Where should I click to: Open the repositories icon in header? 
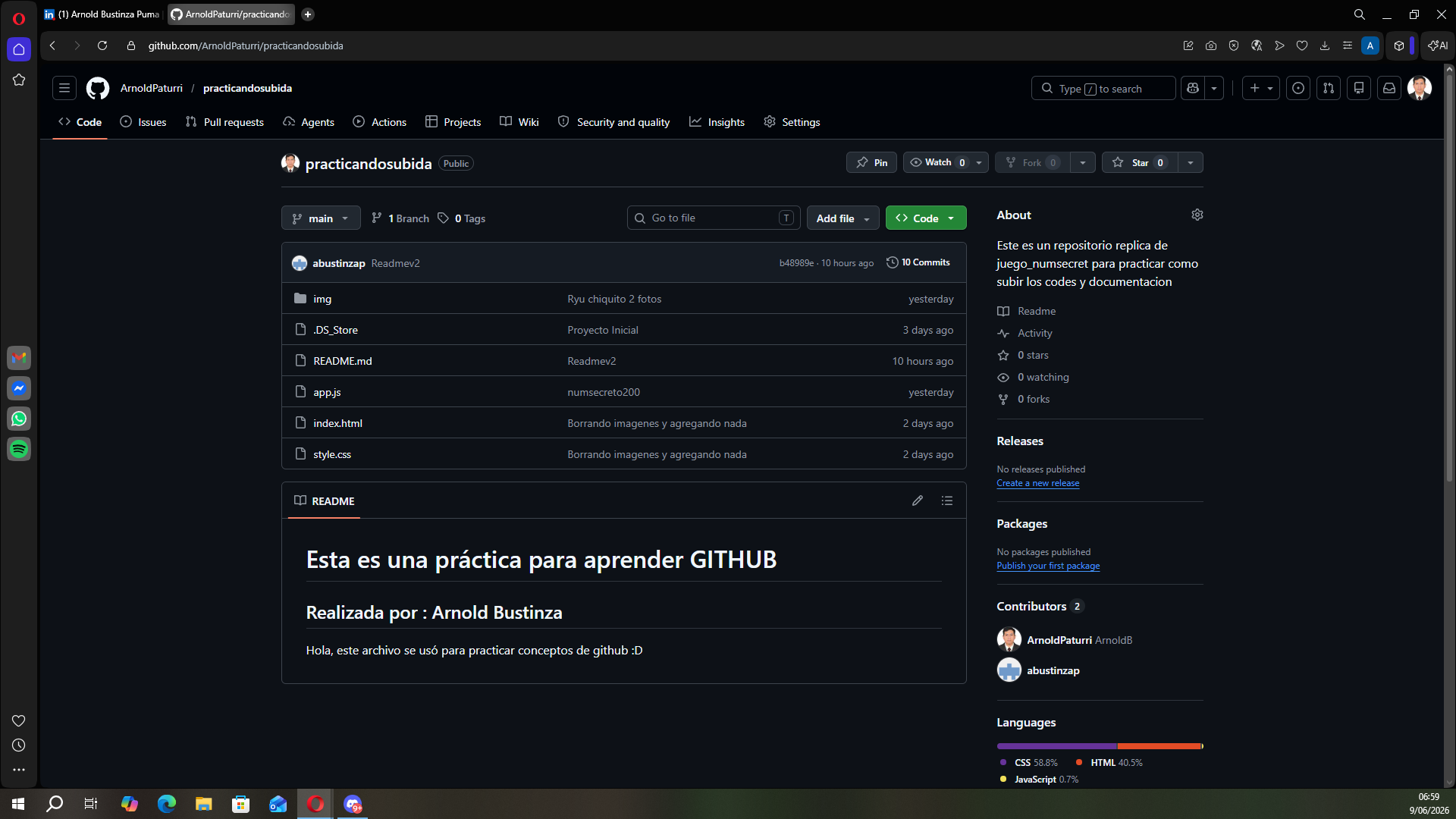point(1359,89)
